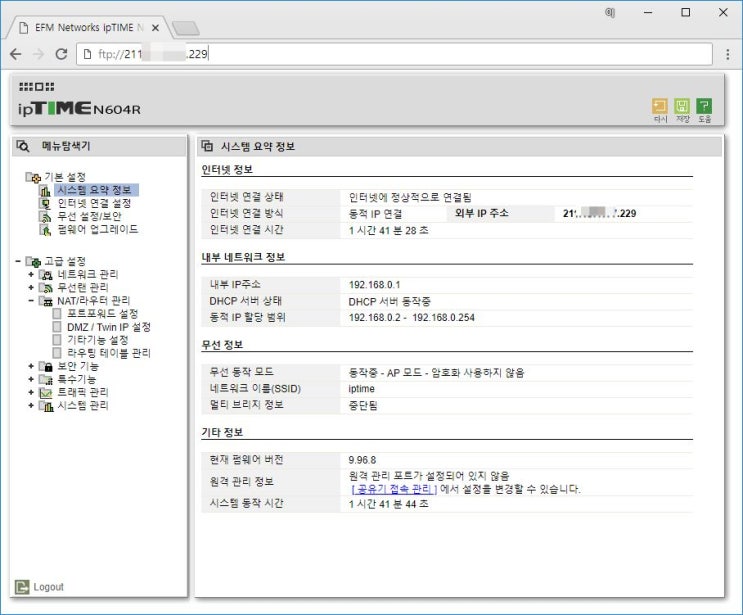Click the green save (저장) icon
The height and width of the screenshot is (615, 743).
(681, 106)
